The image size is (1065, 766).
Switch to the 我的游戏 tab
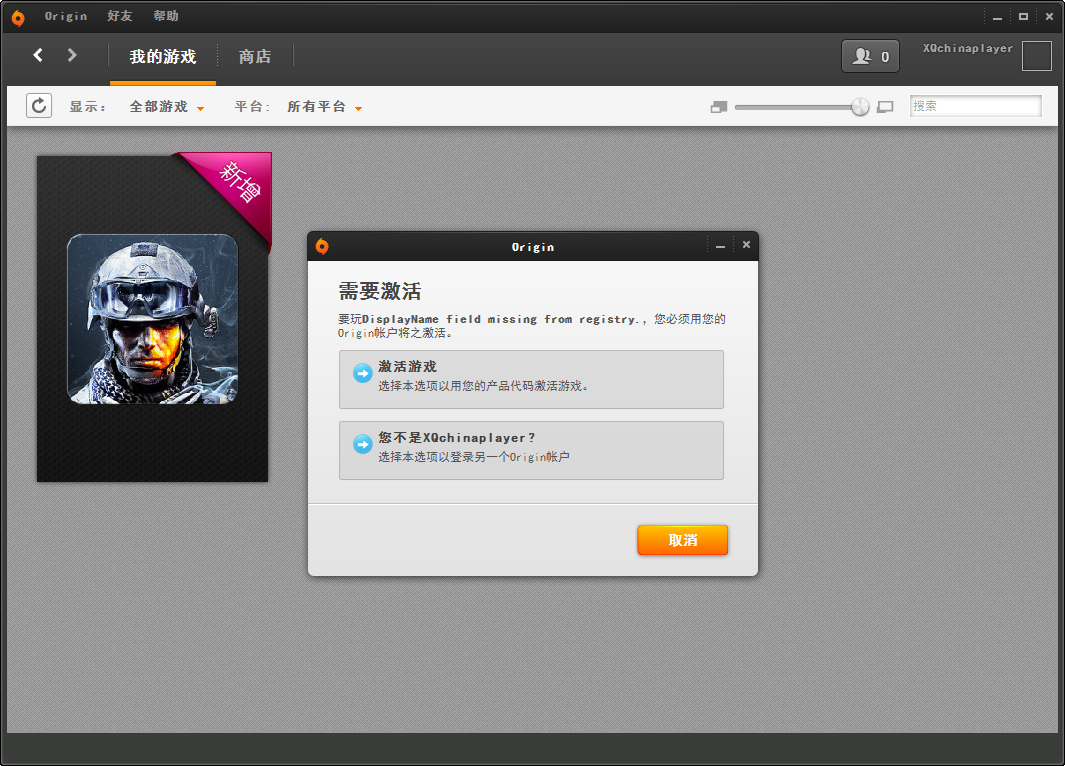coord(163,57)
